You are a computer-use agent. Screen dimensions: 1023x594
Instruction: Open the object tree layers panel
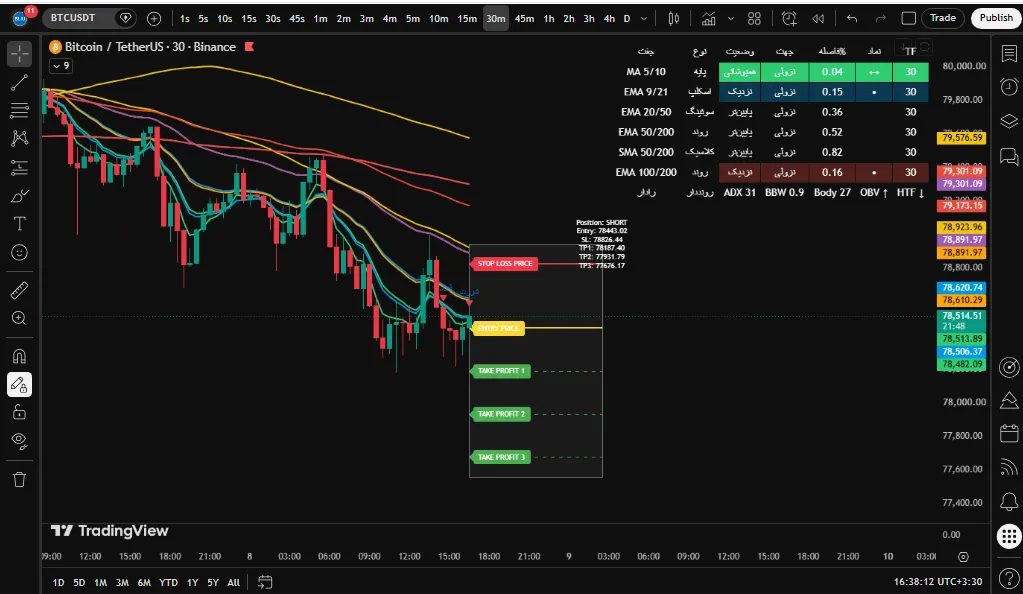[1009, 121]
